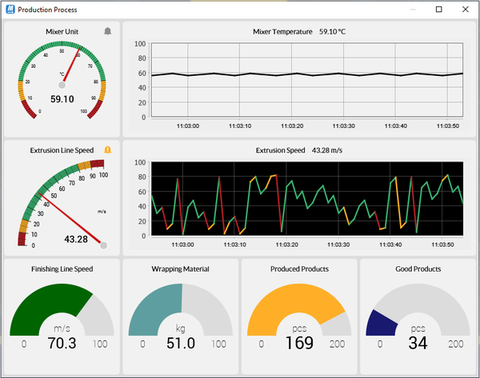
Task: Click the Extrusion gauge needle pivot knob
Action: pyautogui.click(x=104, y=245)
